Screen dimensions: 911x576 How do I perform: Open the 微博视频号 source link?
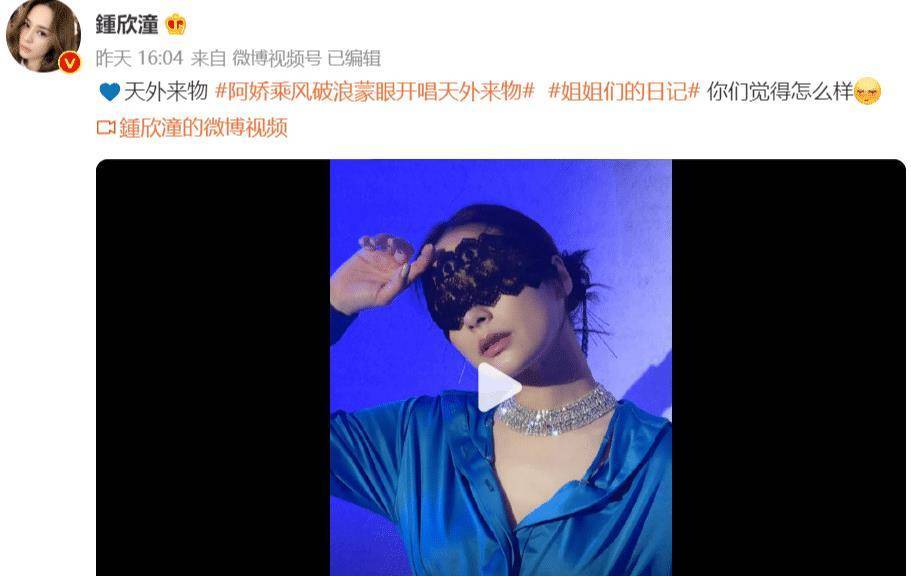(277, 58)
